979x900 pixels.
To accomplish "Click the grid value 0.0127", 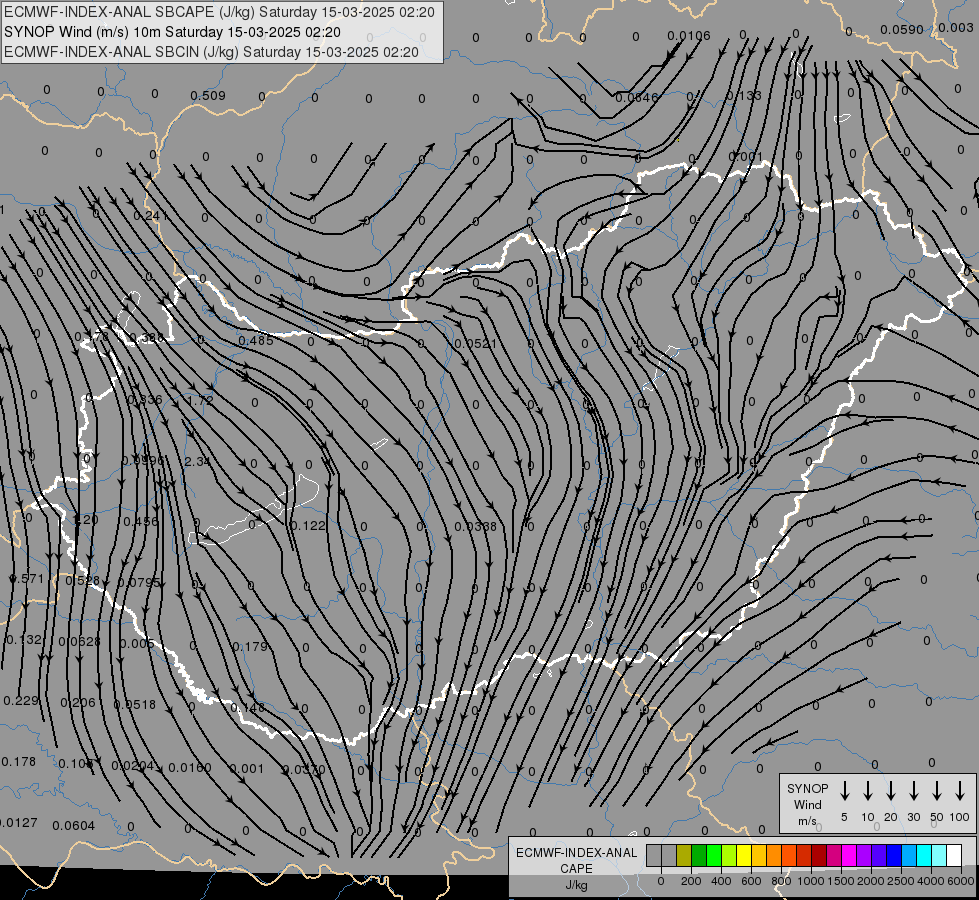I will click(x=19, y=823).
